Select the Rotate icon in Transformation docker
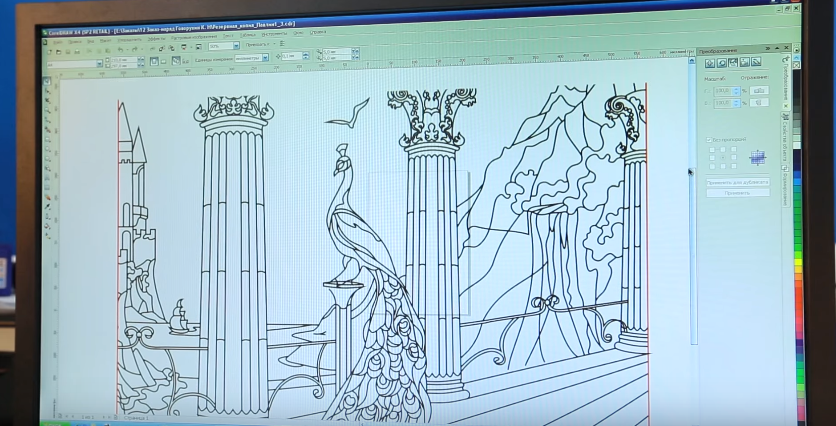 click(x=721, y=63)
